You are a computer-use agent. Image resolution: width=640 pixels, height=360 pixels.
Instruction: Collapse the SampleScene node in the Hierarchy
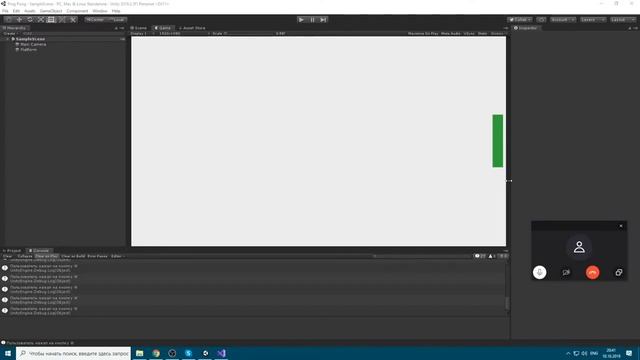click(8, 39)
